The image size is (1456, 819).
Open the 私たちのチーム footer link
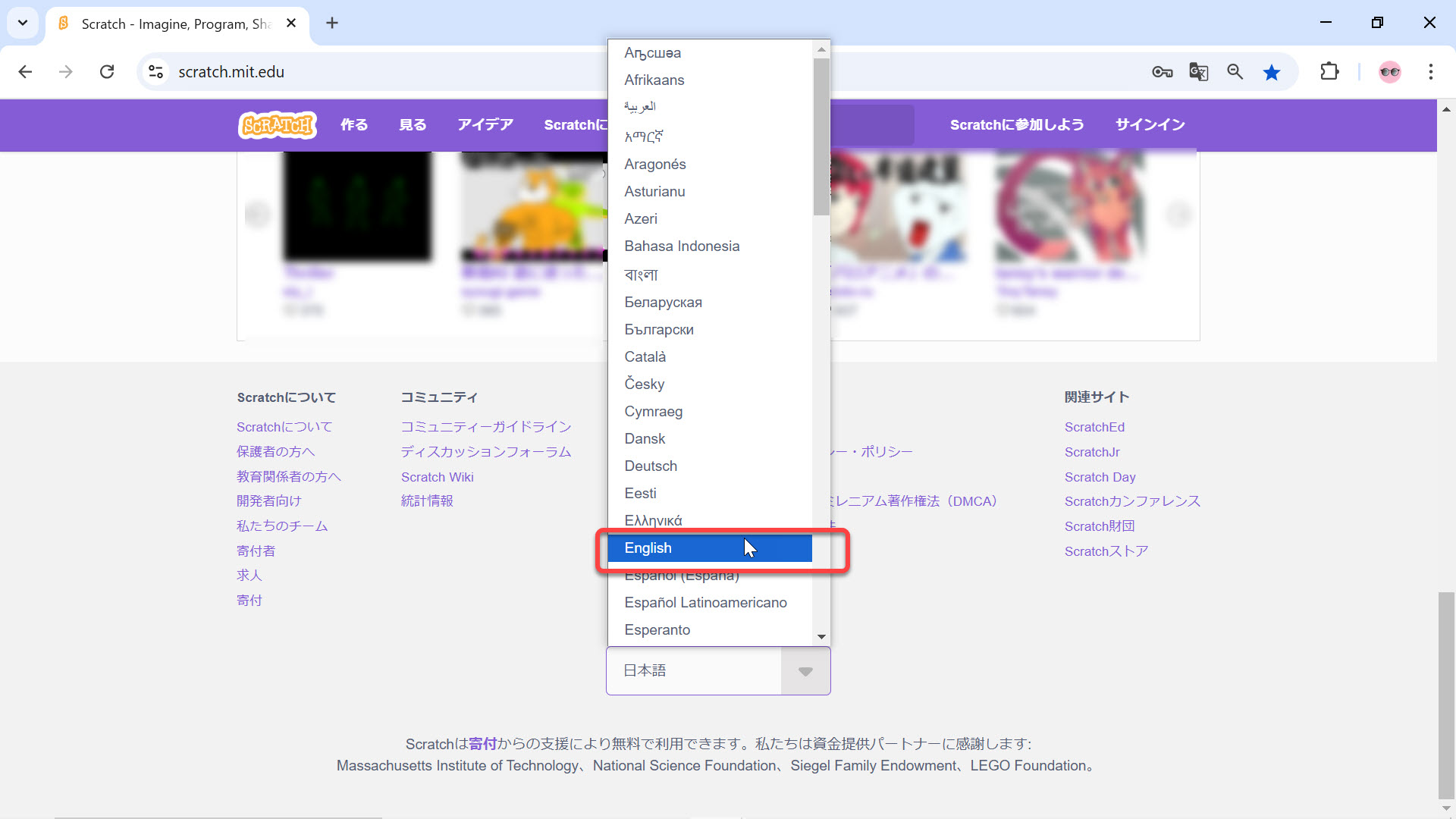point(282,526)
